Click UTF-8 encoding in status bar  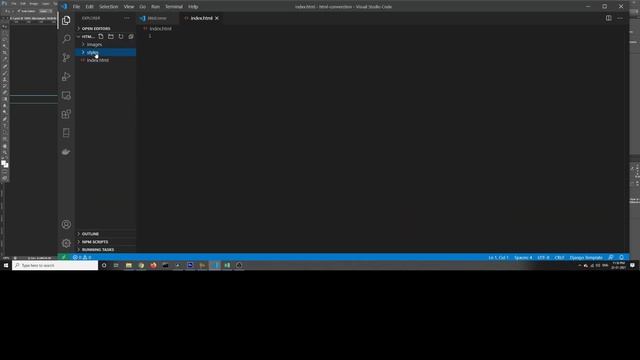[x=543, y=257]
